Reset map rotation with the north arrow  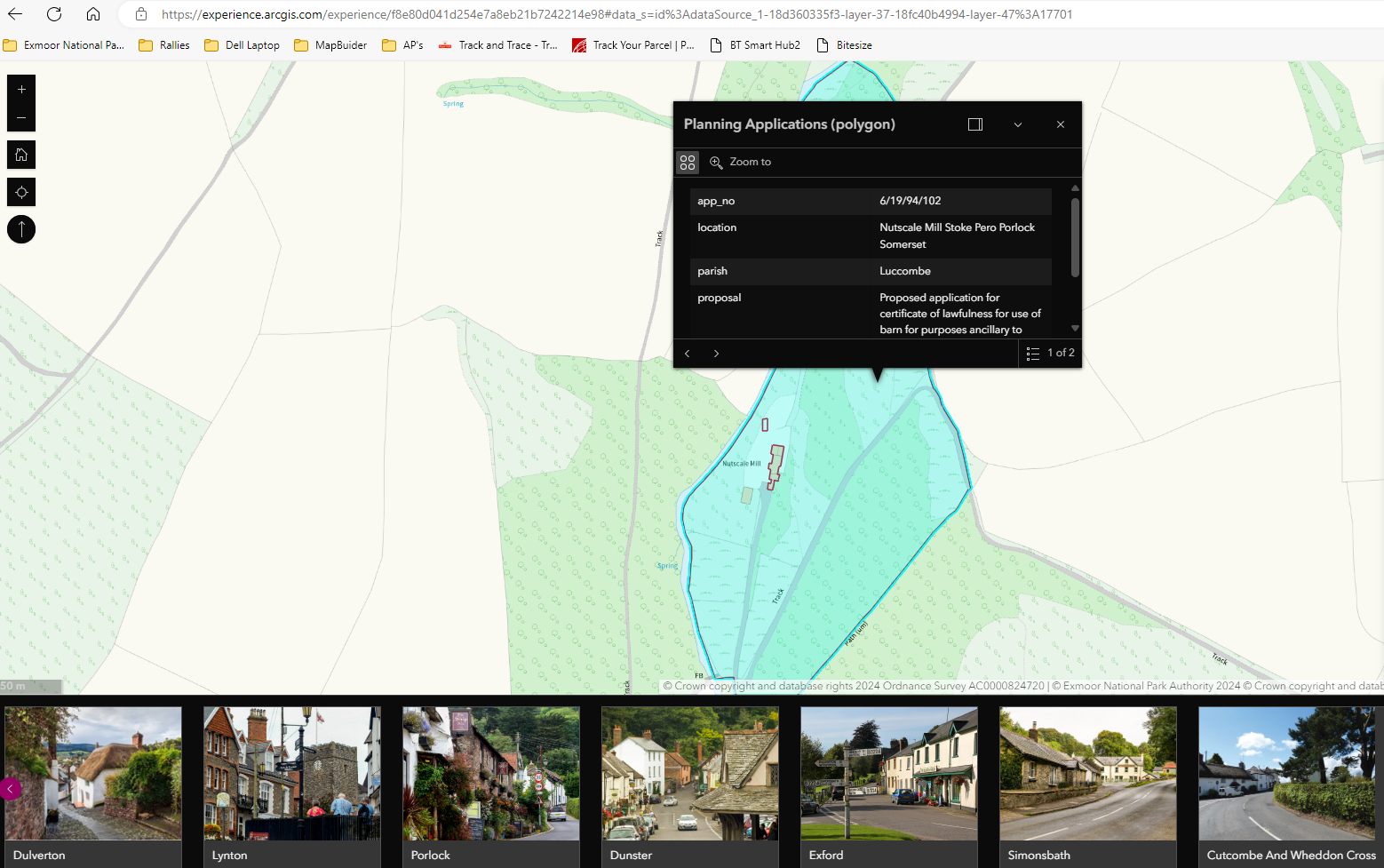pos(20,229)
